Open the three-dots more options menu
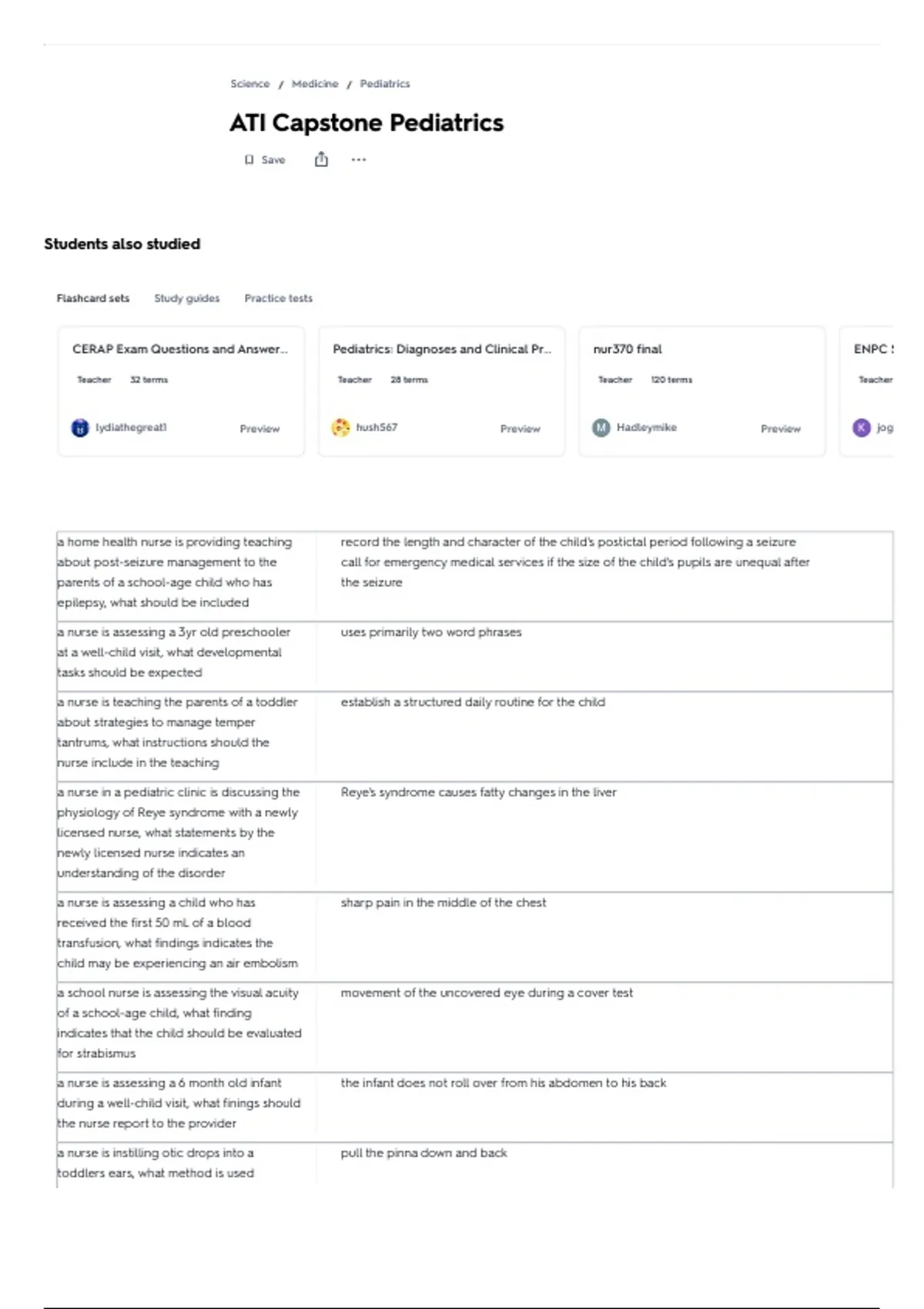Image resolution: width=924 pixels, height=1309 pixels. [359, 159]
